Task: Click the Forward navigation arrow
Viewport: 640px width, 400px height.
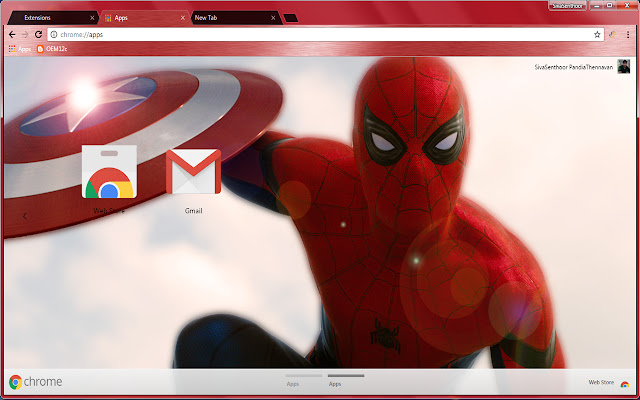Action: pyautogui.click(x=25, y=35)
